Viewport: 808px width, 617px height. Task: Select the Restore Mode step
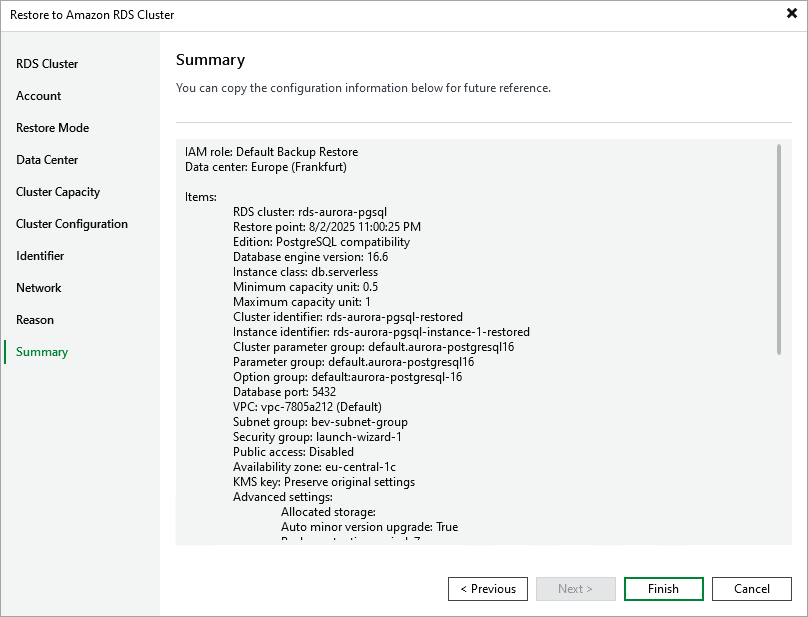pyautogui.click(x=52, y=128)
